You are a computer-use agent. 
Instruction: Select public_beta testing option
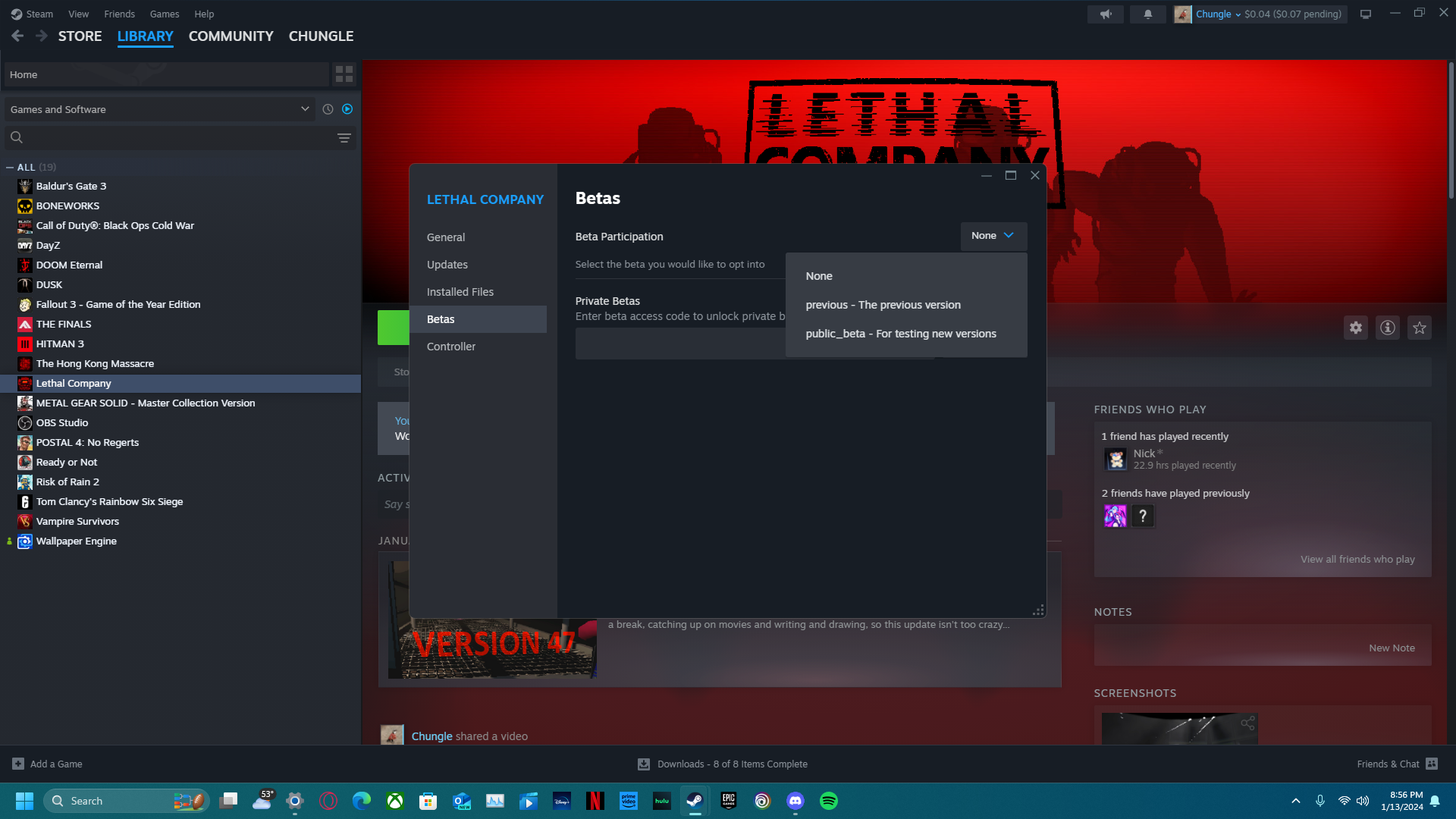[900, 334]
